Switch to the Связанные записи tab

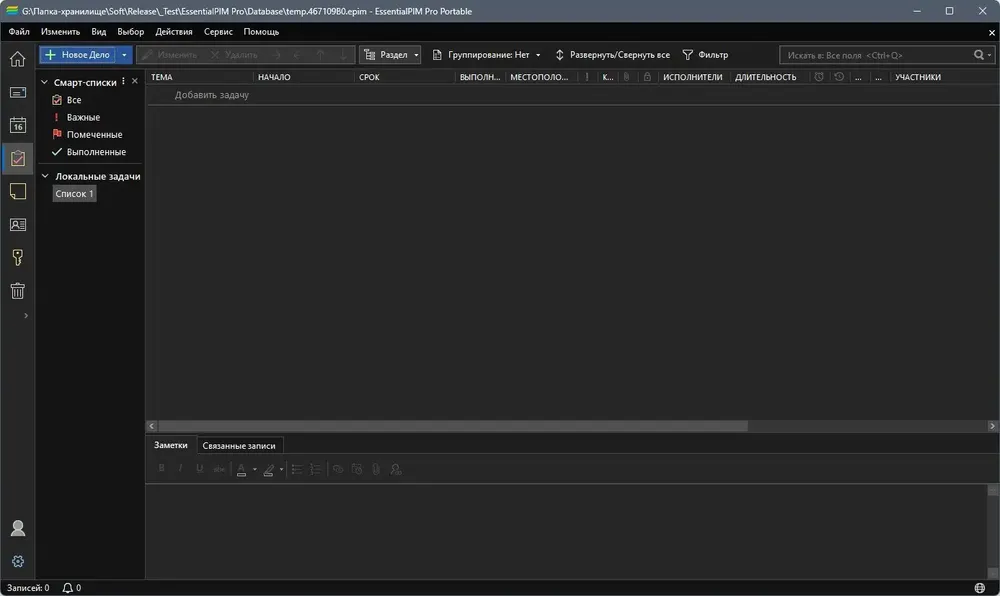pyautogui.click(x=239, y=446)
